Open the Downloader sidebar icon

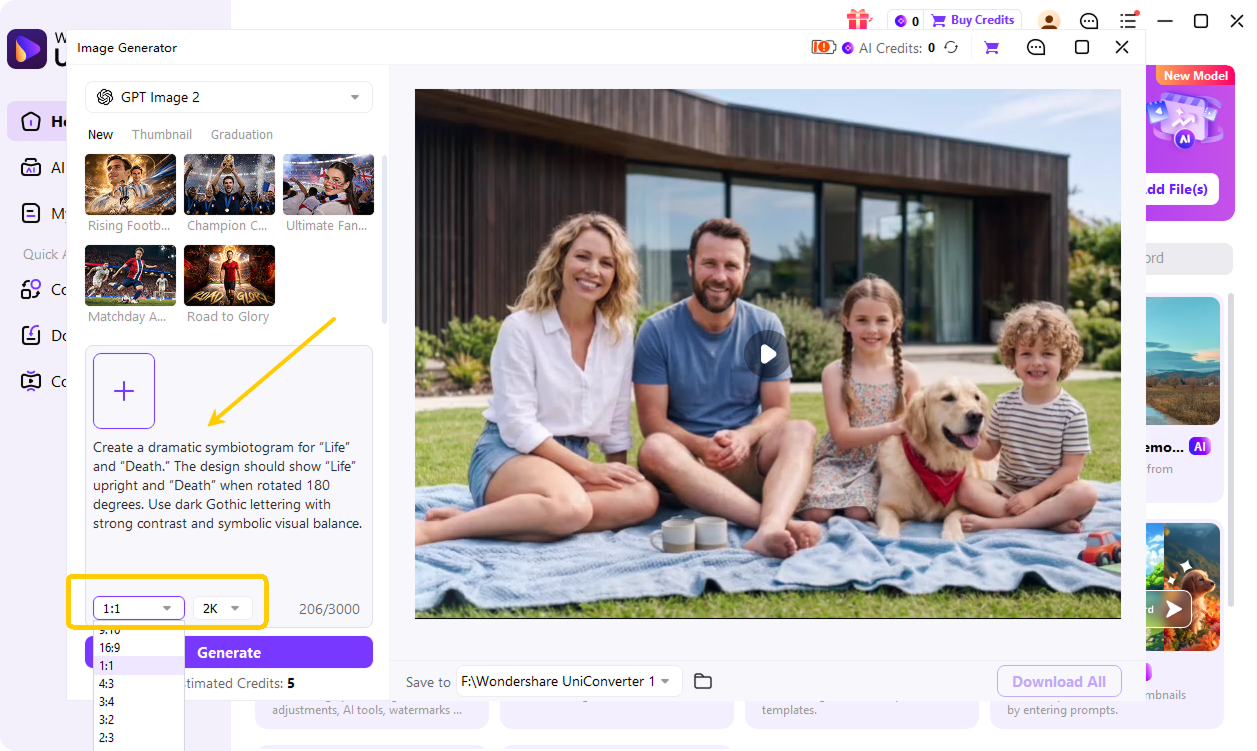(x=31, y=335)
